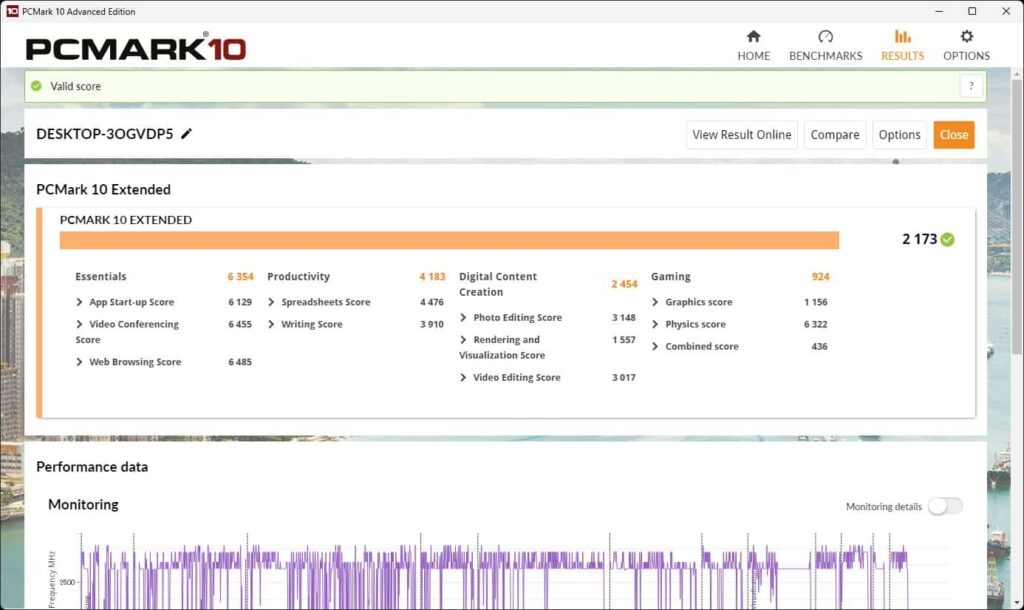Click the Results bar chart icon
The image size is (1024, 610).
coord(903,36)
